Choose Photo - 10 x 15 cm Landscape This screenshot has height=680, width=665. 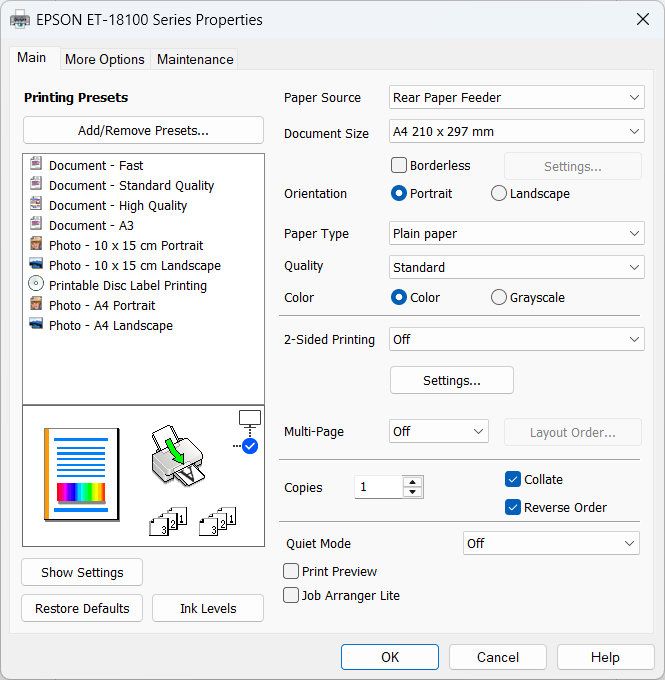click(135, 265)
